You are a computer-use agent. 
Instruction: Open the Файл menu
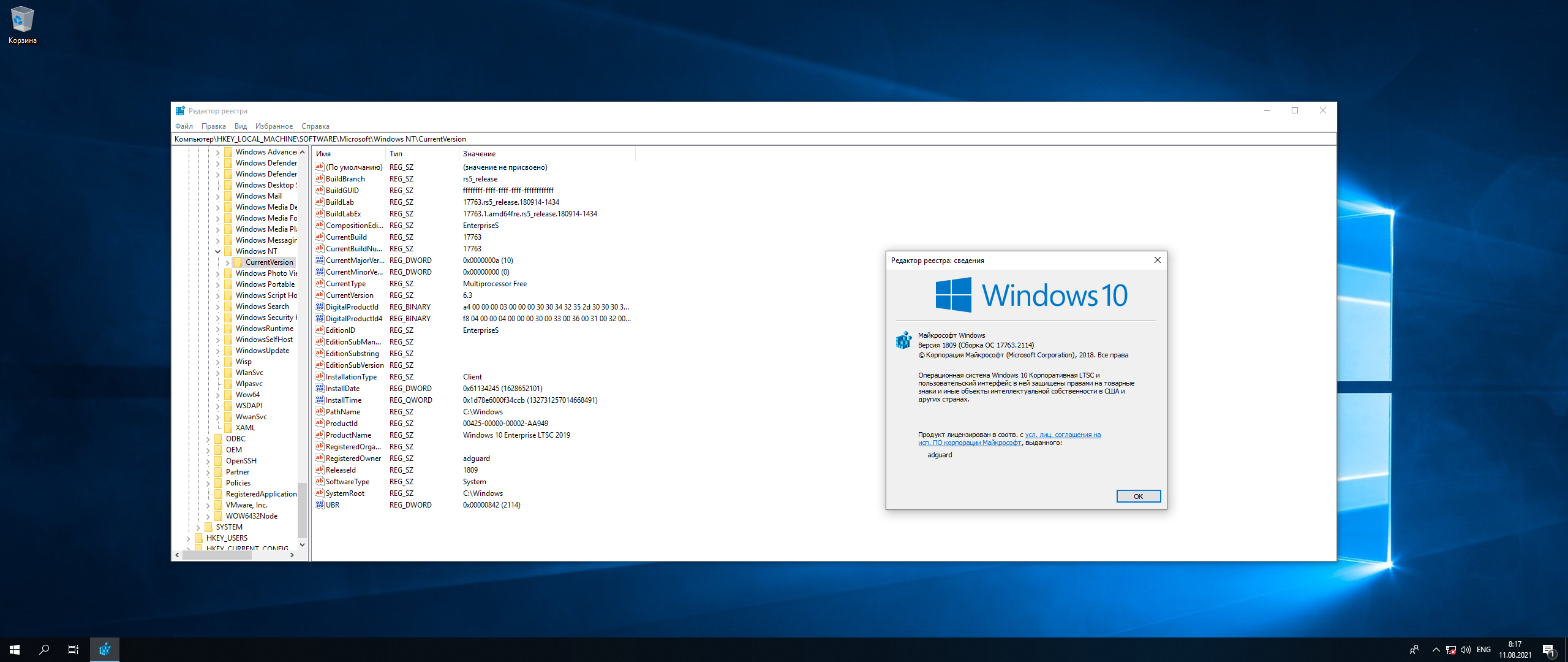tap(184, 126)
